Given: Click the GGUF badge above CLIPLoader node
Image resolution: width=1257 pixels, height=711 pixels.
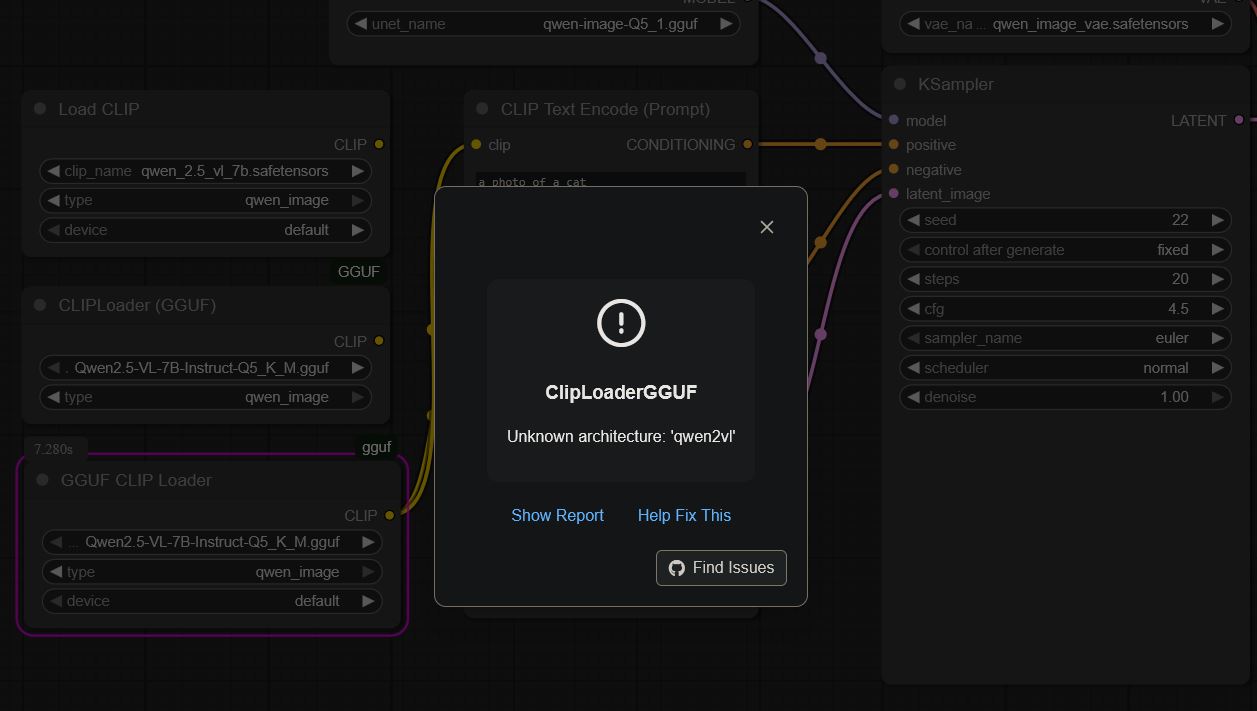Looking at the screenshot, I should click(x=359, y=272).
